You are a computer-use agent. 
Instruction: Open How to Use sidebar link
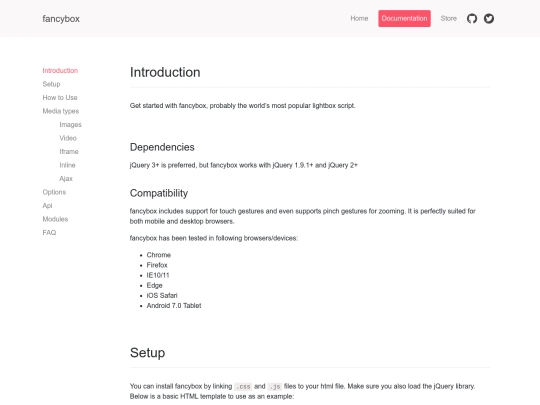[x=60, y=97]
